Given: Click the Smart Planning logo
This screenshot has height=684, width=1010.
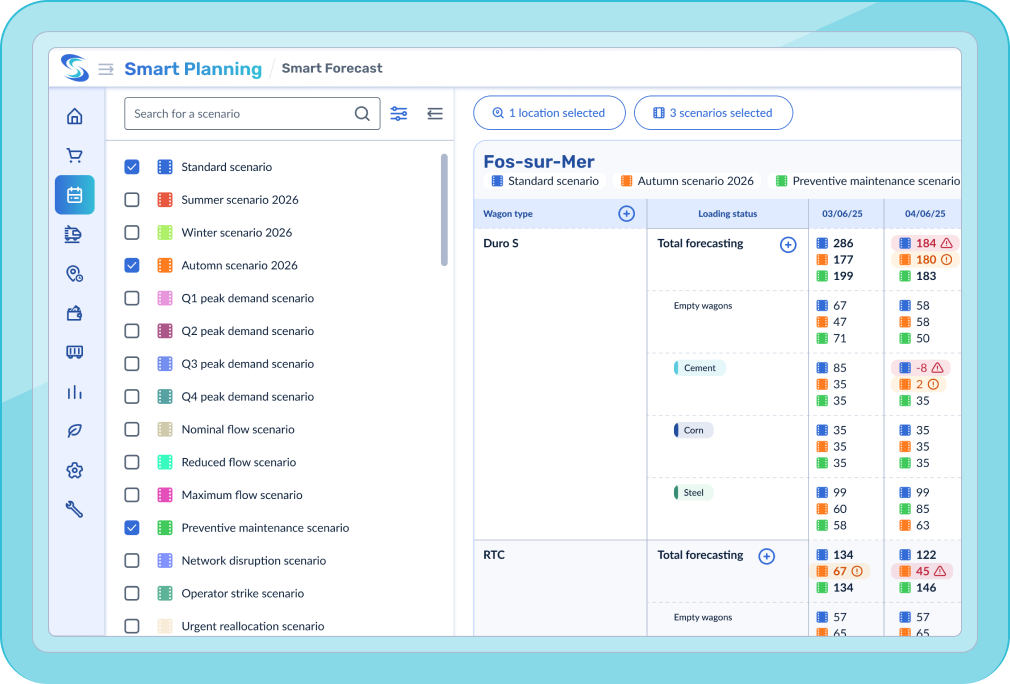Looking at the screenshot, I should pos(75,68).
